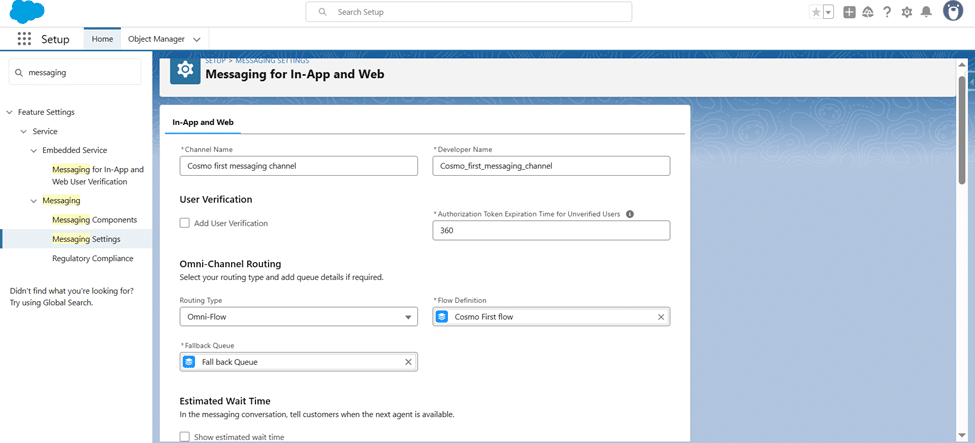Click the Messaging Settings gear page icon

tap(185, 70)
